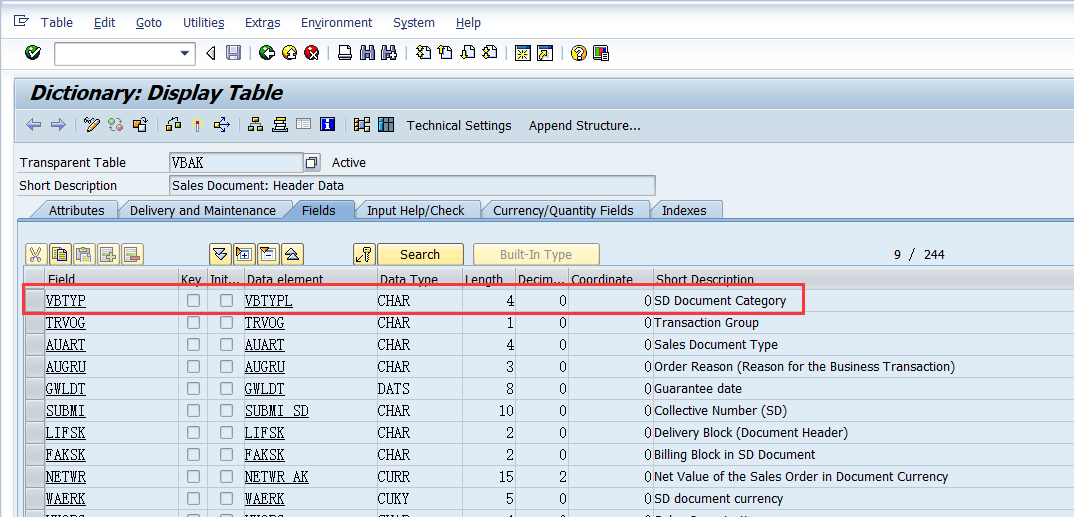Open the Goto menu
The height and width of the screenshot is (517, 1074).
(149, 23)
